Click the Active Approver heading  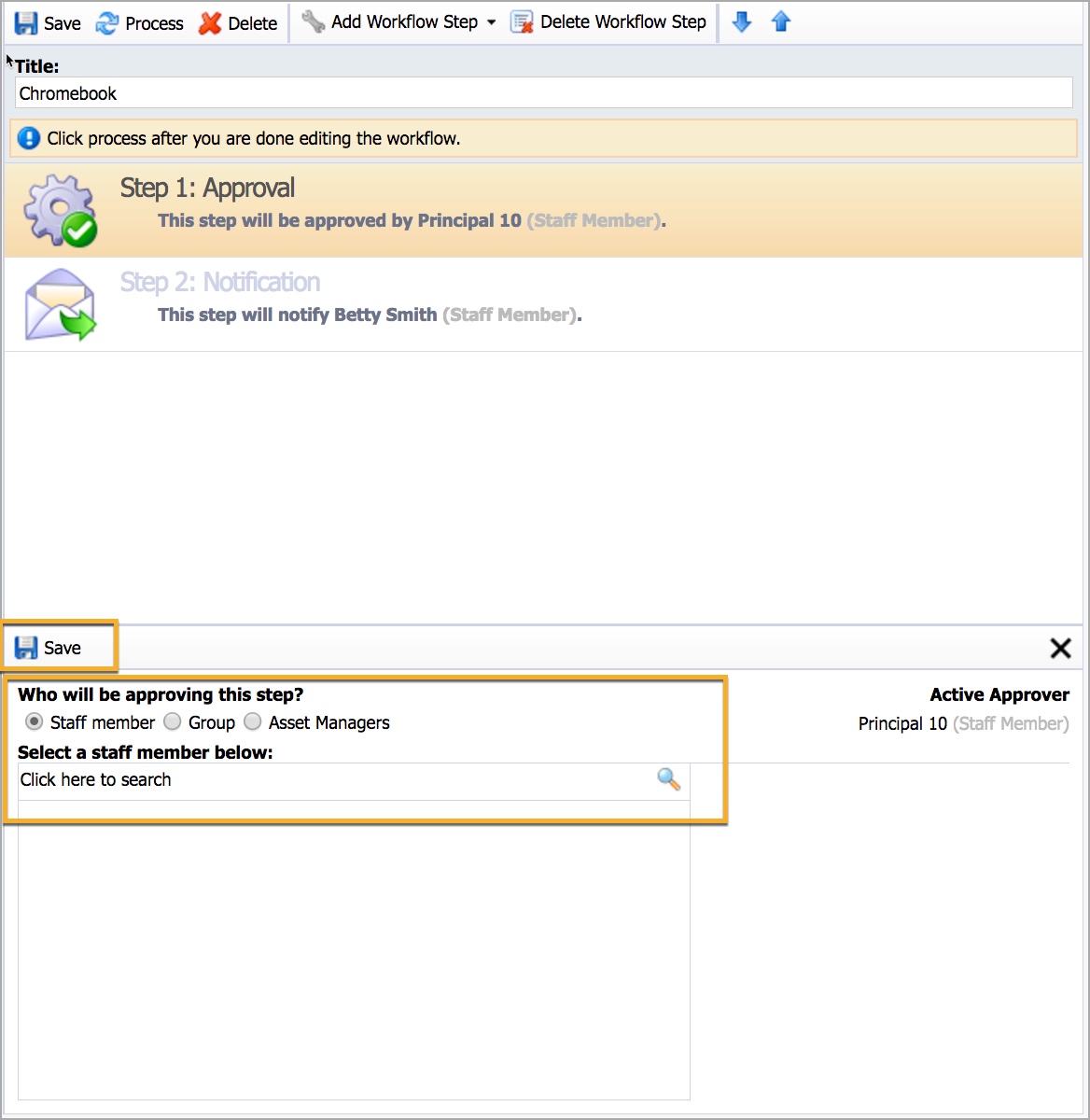pyautogui.click(x=999, y=694)
